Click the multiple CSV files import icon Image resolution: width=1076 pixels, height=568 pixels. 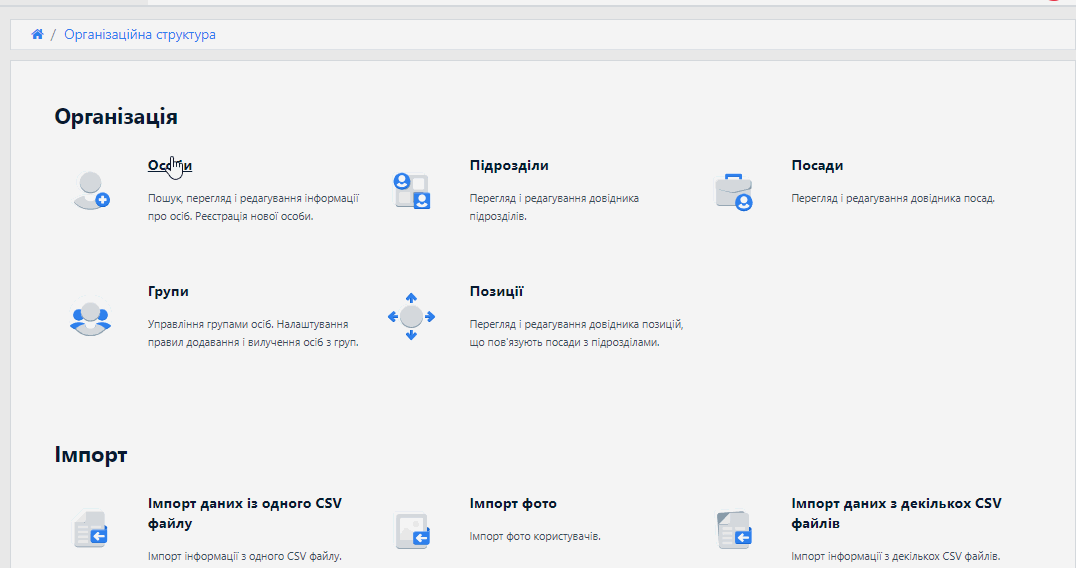(733, 529)
